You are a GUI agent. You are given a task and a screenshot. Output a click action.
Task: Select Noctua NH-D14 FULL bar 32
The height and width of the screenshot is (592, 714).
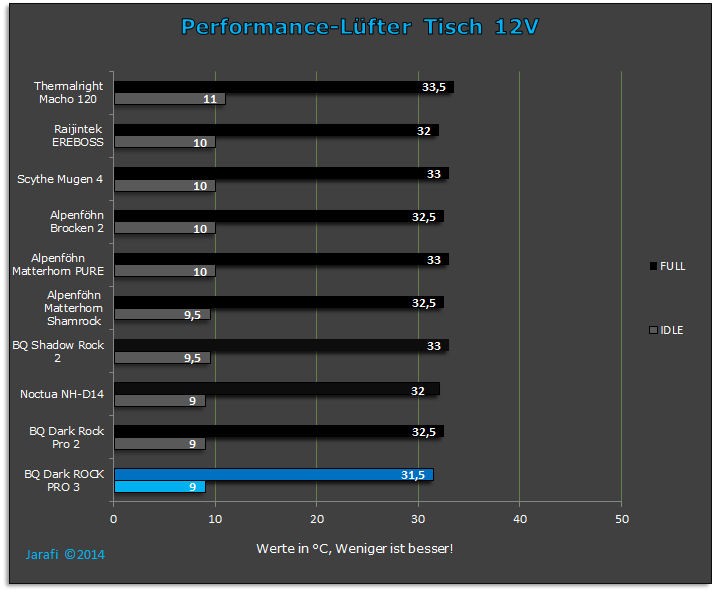click(x=277, y=388)
